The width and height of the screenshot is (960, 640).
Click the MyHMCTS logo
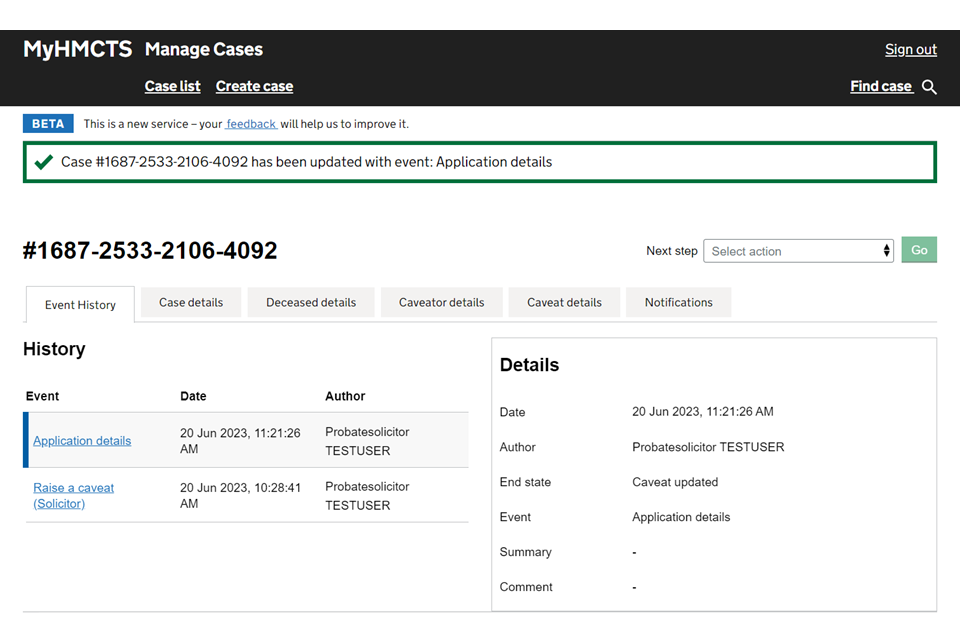(x=77, y=49)
